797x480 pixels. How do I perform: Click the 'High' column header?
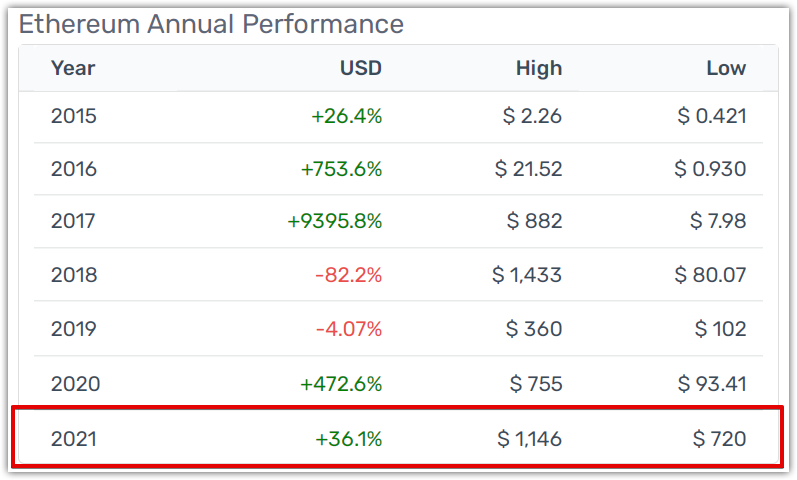coord(539,68)
